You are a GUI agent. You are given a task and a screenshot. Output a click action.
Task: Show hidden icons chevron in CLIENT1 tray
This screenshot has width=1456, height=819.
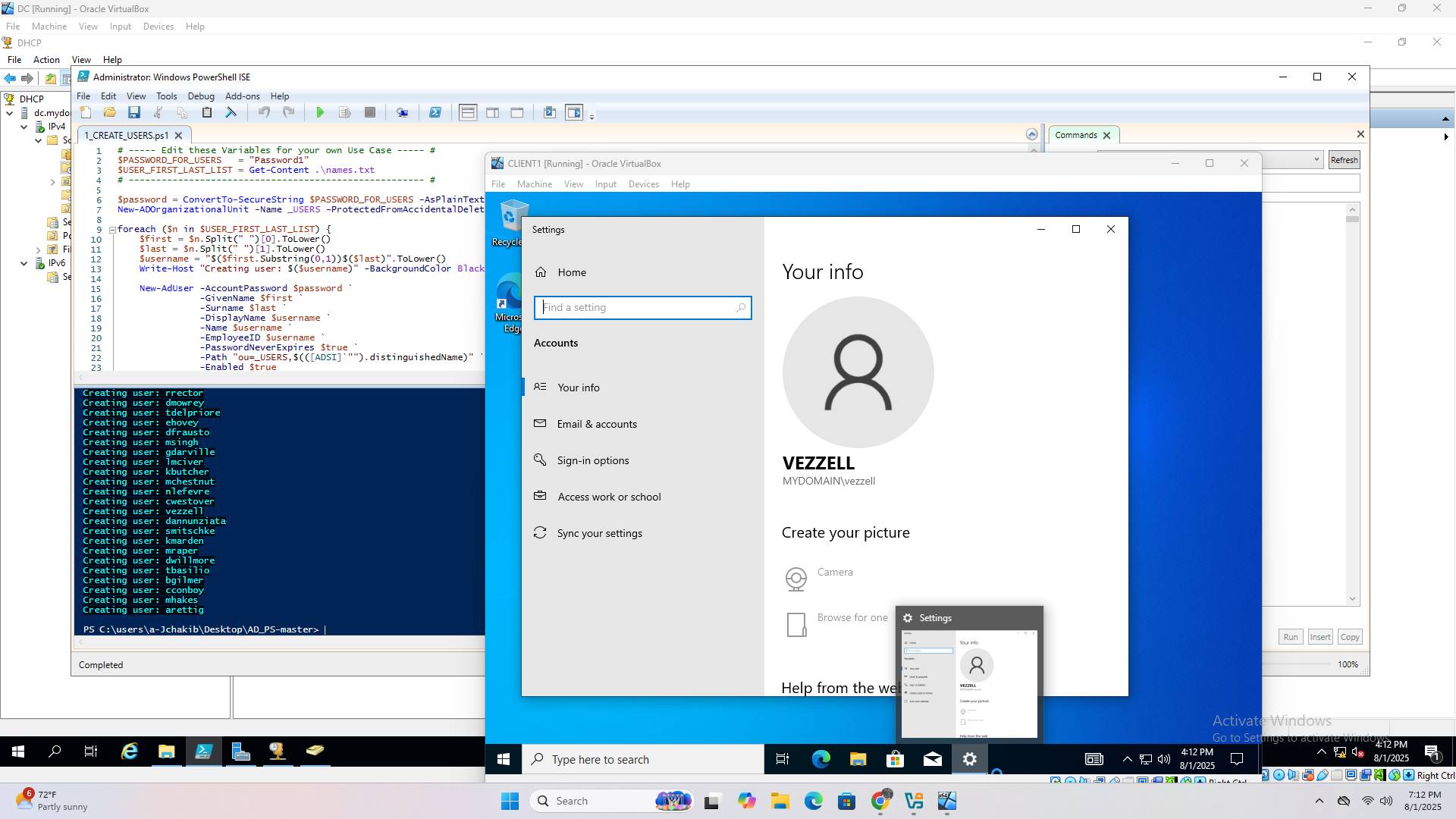(1127, 759)
